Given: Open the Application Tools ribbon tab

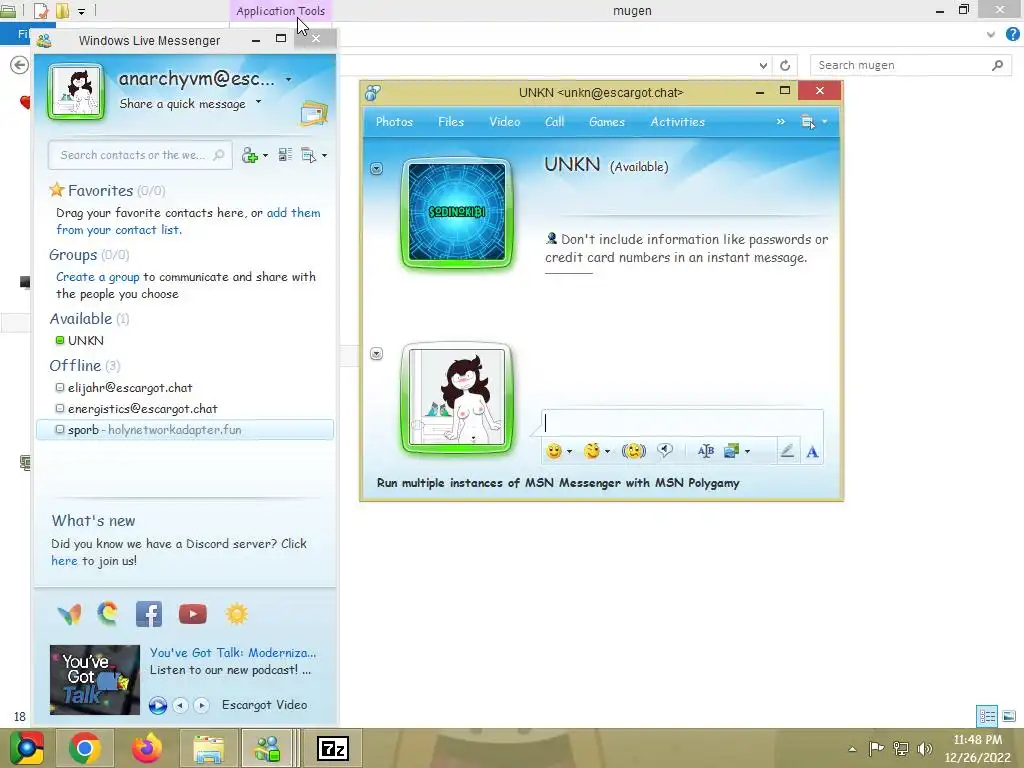Looking at the screenshot, I should (x=280, y=11).
